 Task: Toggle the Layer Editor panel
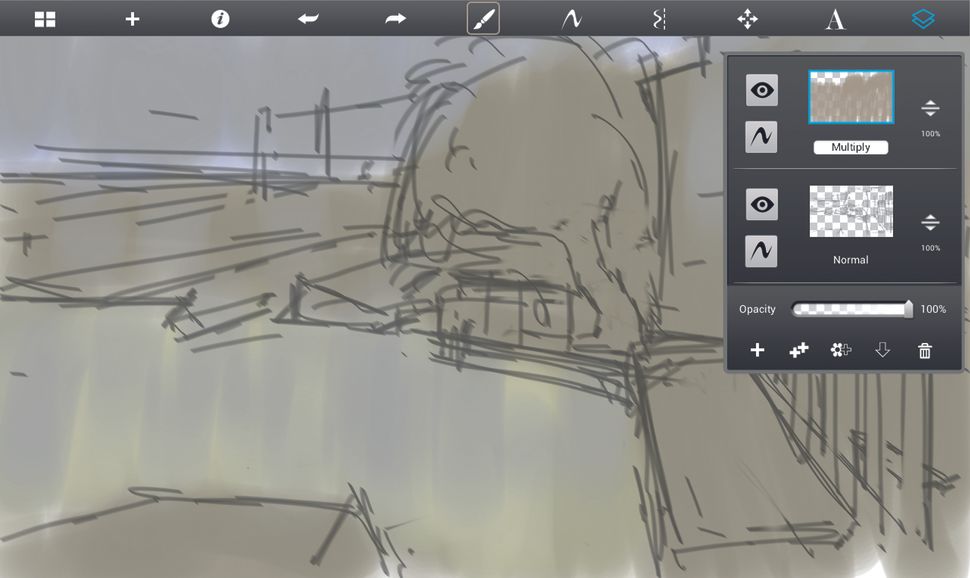922,18
